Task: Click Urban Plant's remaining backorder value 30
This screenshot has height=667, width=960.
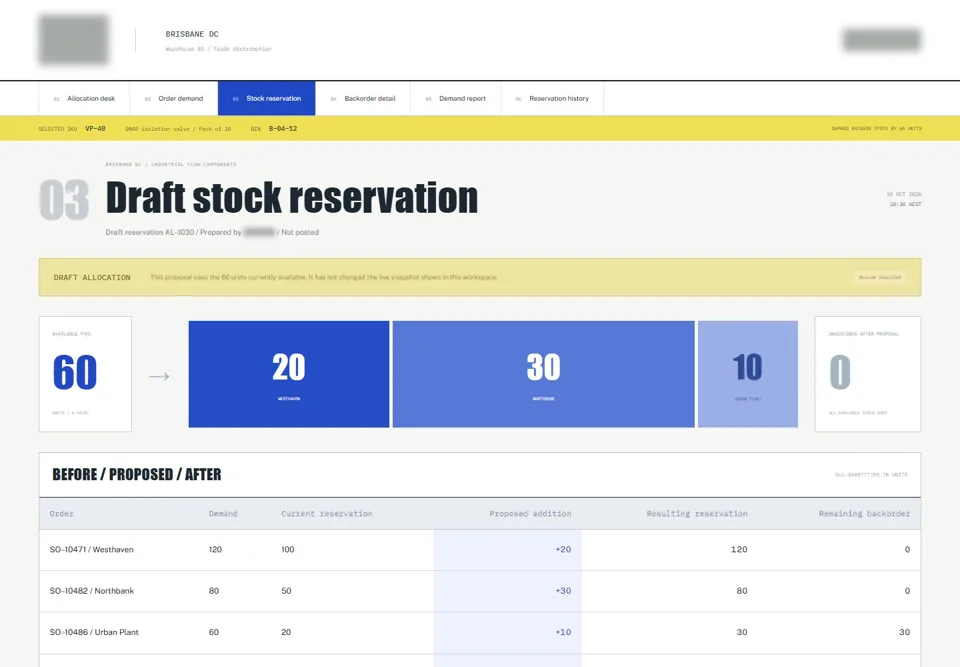Action: [x=904, y=632]
